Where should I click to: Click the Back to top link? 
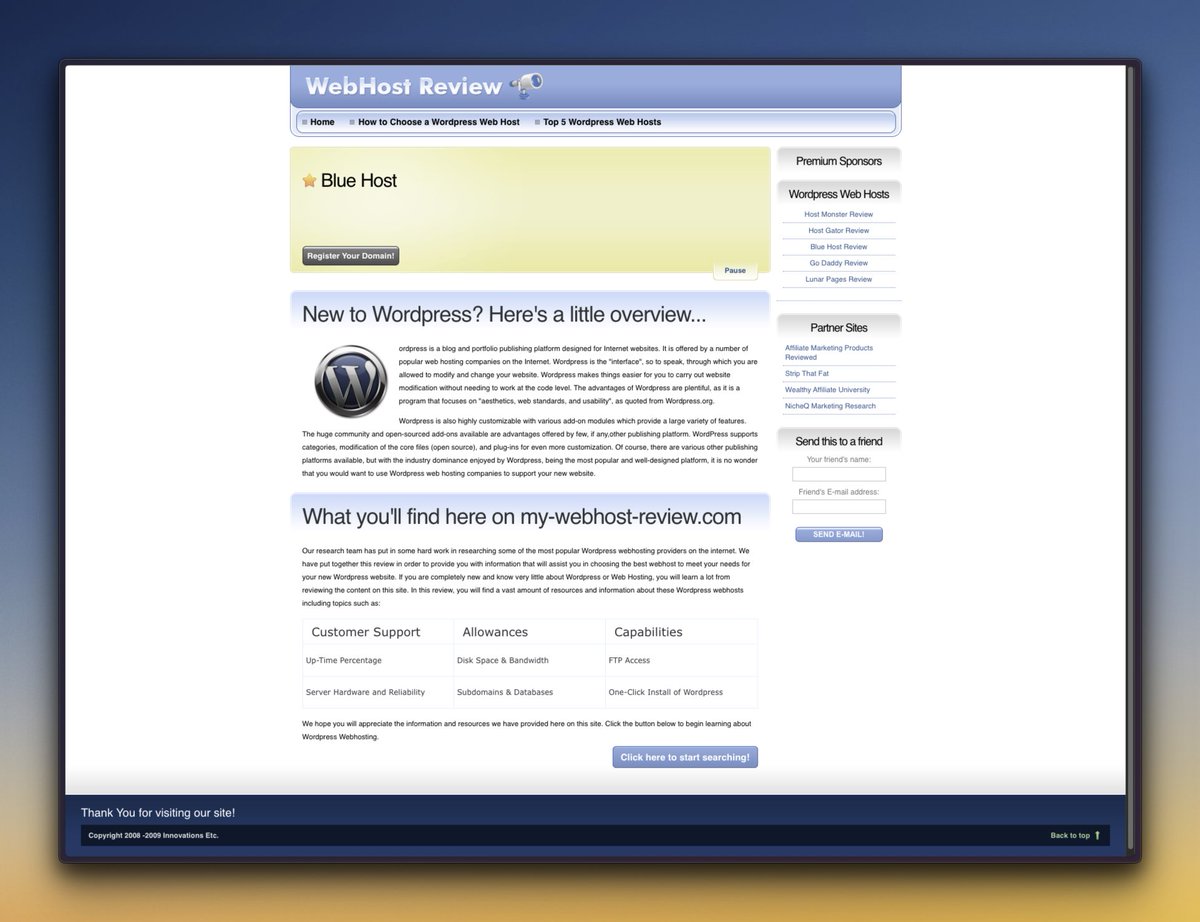click(x=1070, y=835)
